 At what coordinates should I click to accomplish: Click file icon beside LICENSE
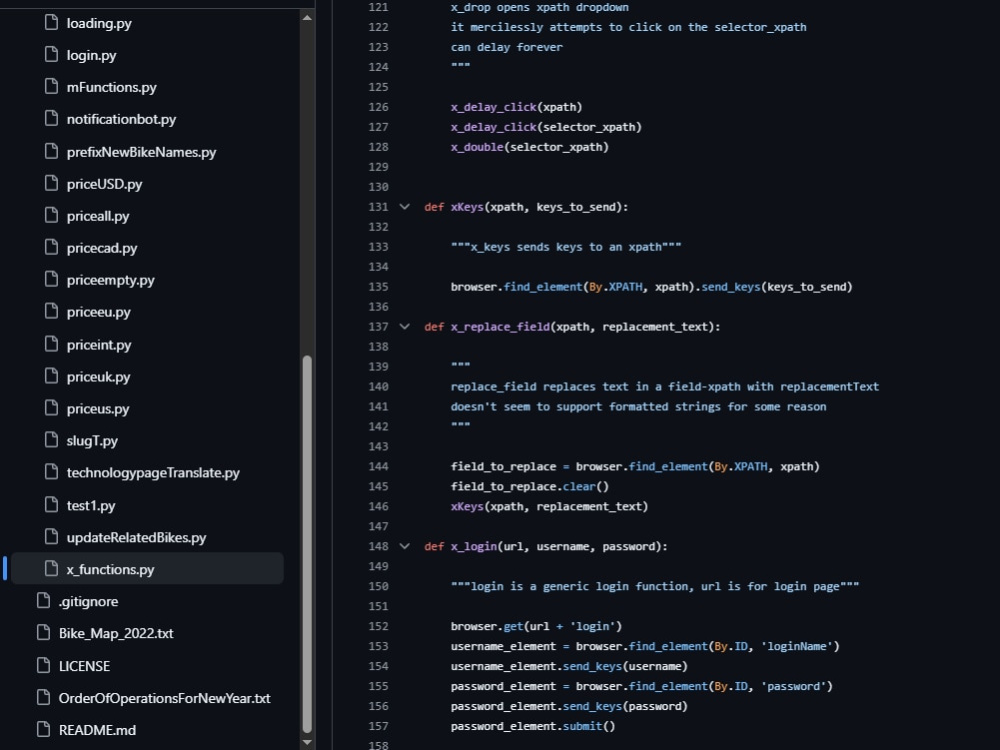click(43, 666)
